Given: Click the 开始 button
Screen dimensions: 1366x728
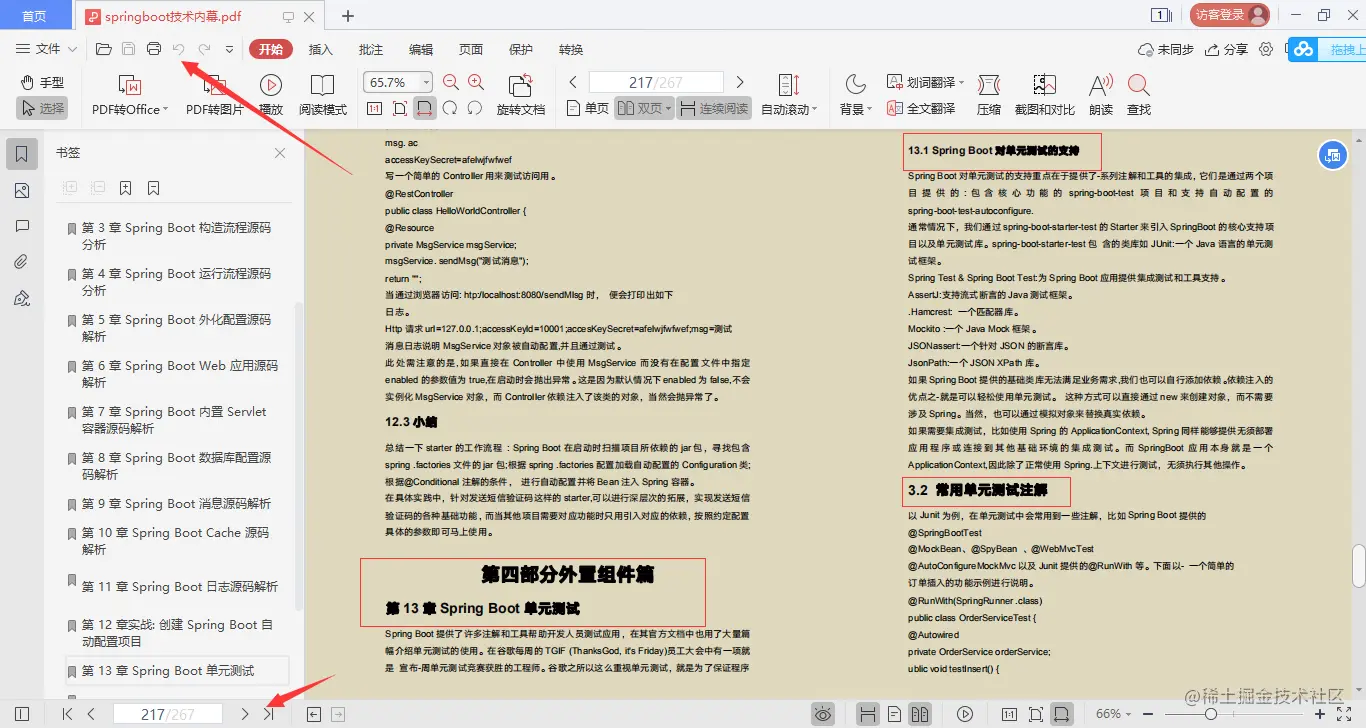Looking at the screenshot, I should [269, 48].
